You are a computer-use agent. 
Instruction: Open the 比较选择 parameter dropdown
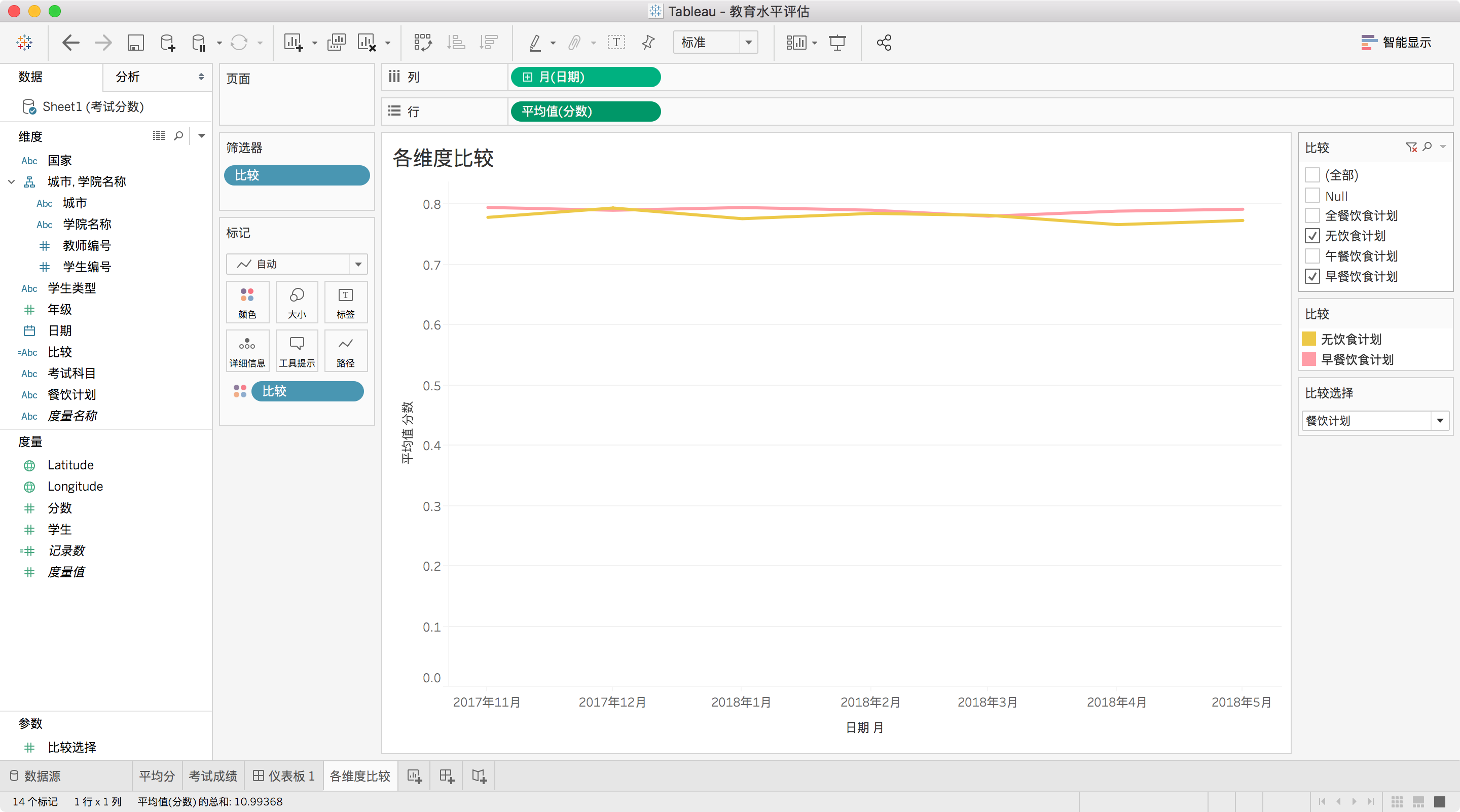(x=1440, y=421)
